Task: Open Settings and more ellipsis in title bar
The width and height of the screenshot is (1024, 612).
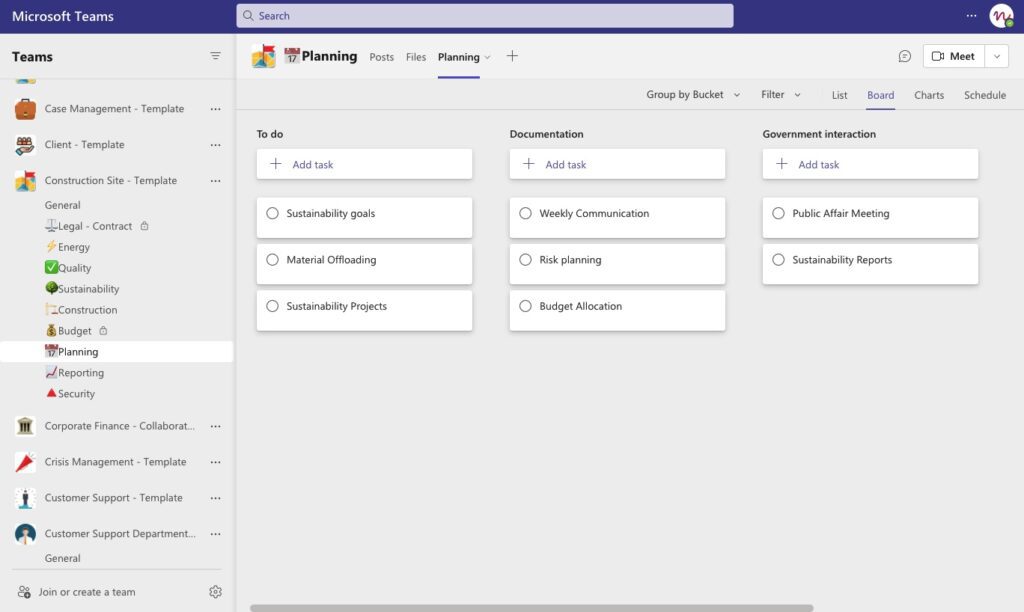Action: pos(972,16)
